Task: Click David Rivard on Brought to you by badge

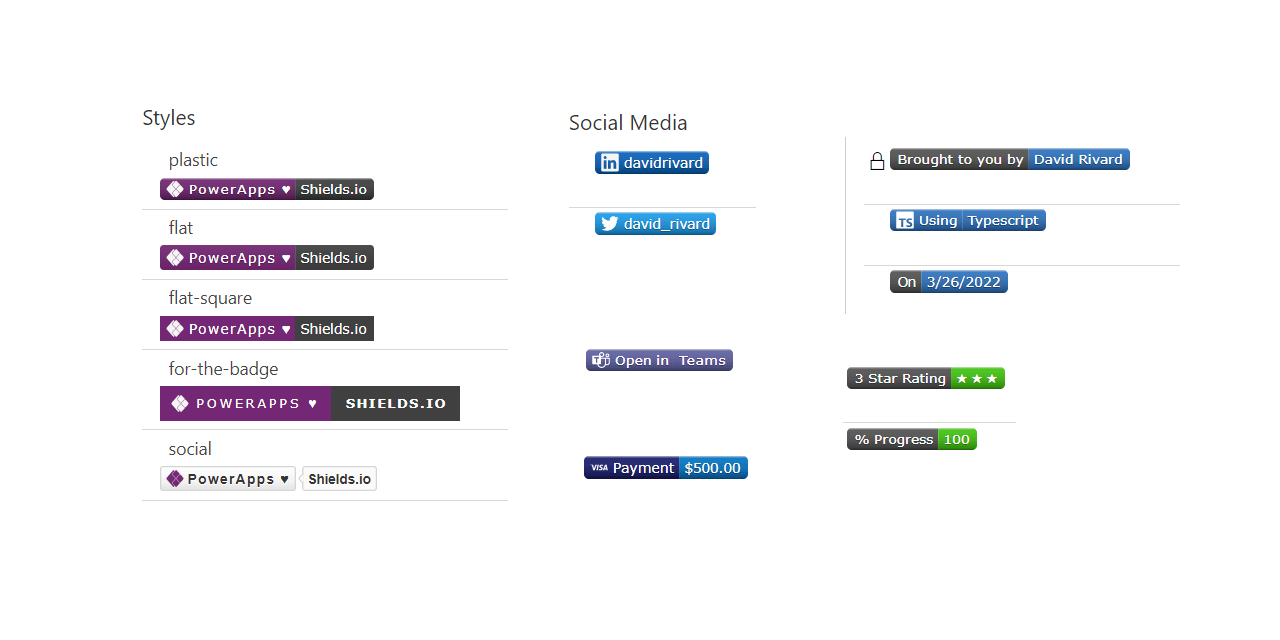Action: point(1079,159)
